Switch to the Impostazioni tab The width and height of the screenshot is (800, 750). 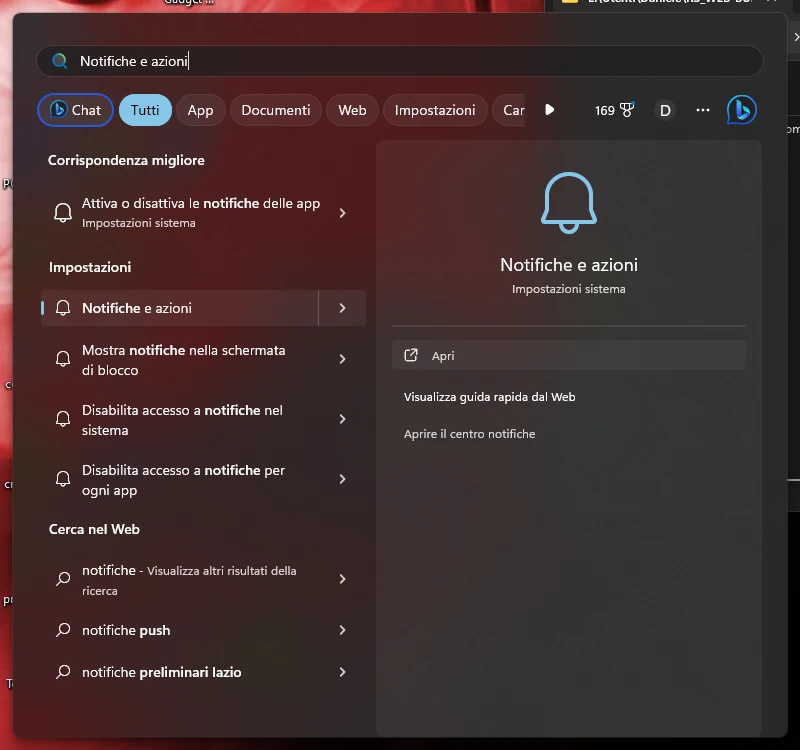(434, 110)
